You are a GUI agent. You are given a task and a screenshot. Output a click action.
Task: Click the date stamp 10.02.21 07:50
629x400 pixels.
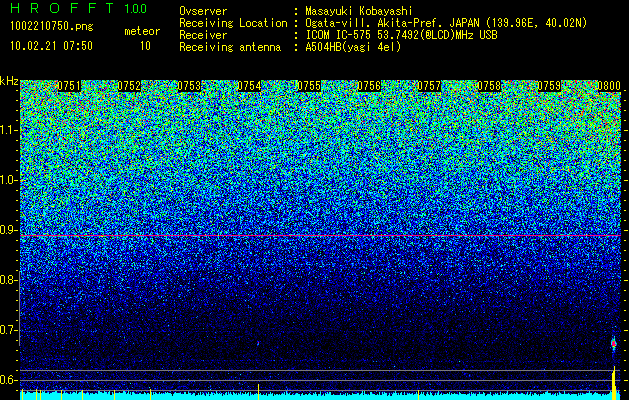pyautogui.click(x=51, y=46)
